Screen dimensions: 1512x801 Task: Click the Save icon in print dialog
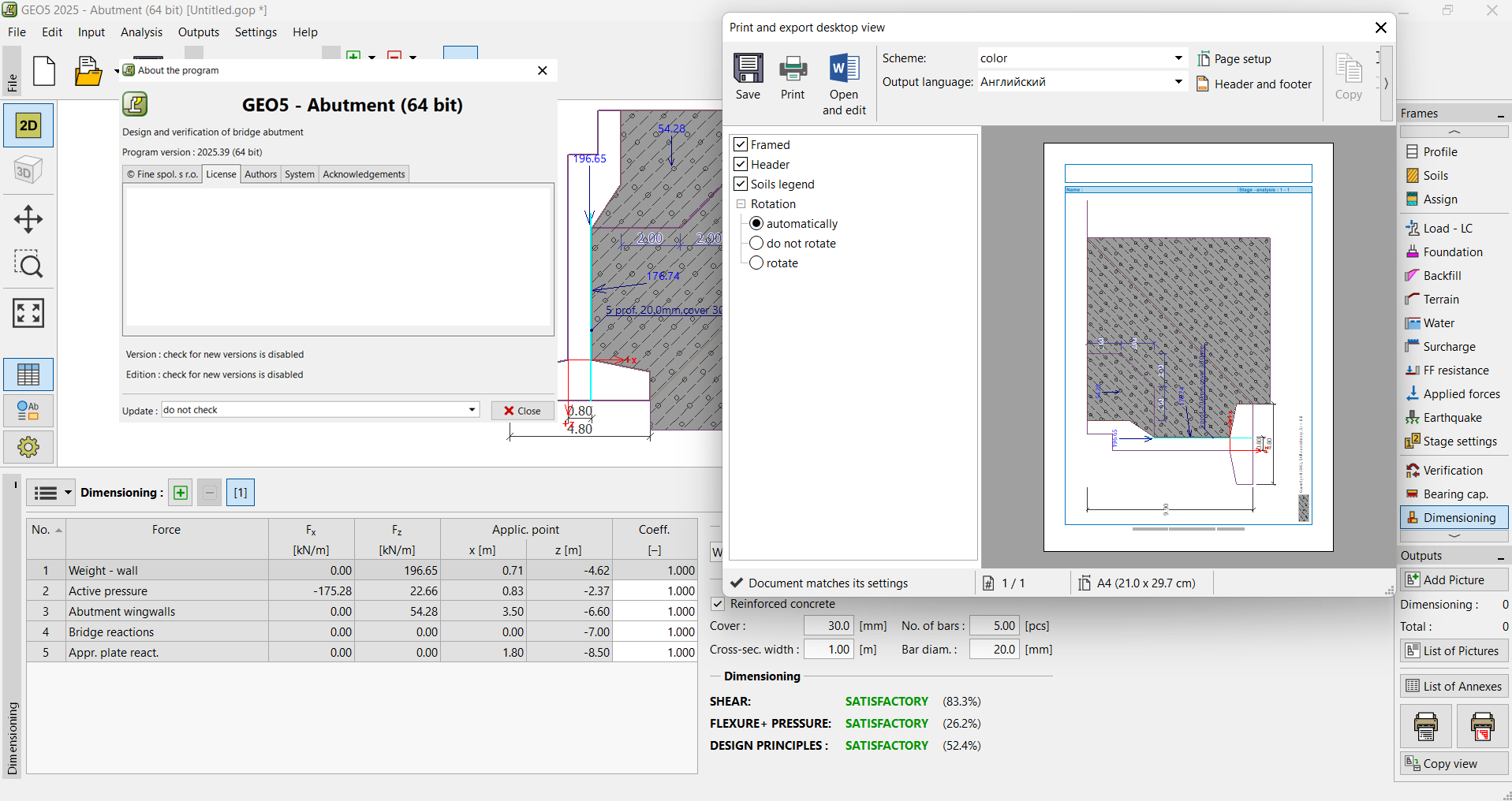(x=748, y=76)
